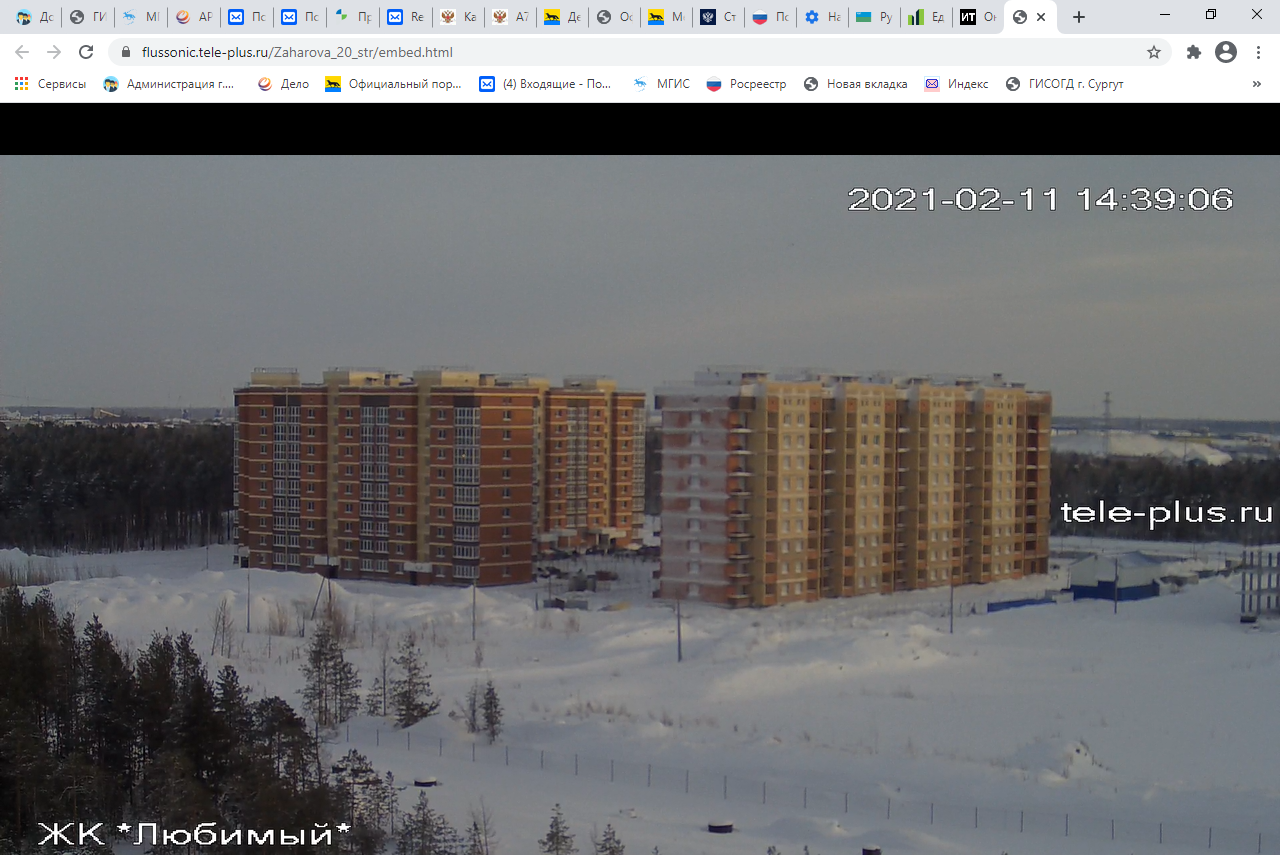Open the Extensions puzzle icon
1280x855 pixels.
[1193, 52]
